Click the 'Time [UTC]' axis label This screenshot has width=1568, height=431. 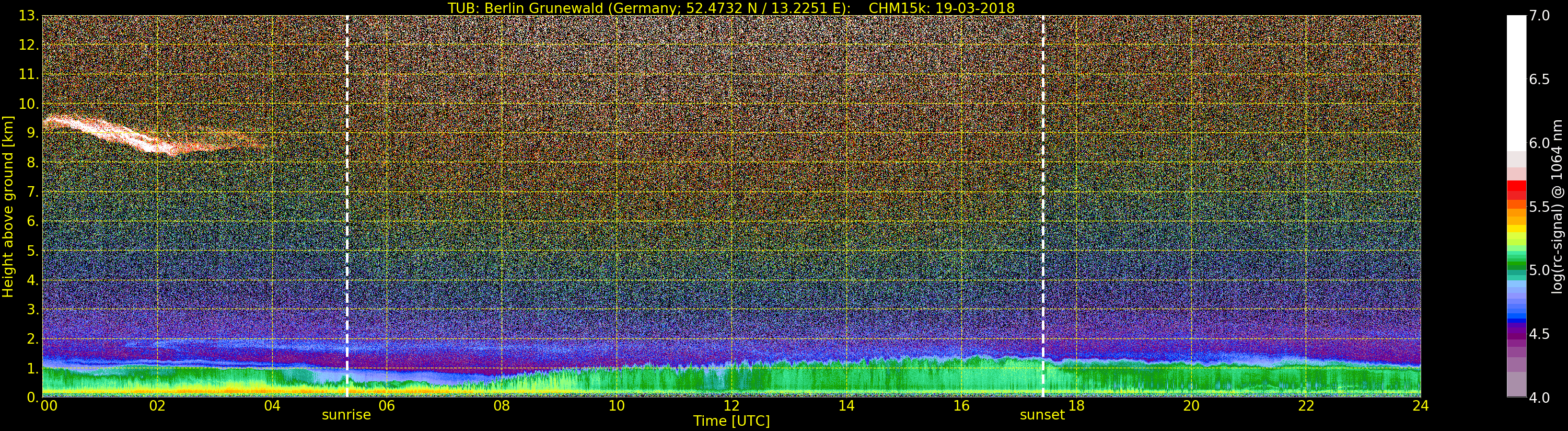731,421
